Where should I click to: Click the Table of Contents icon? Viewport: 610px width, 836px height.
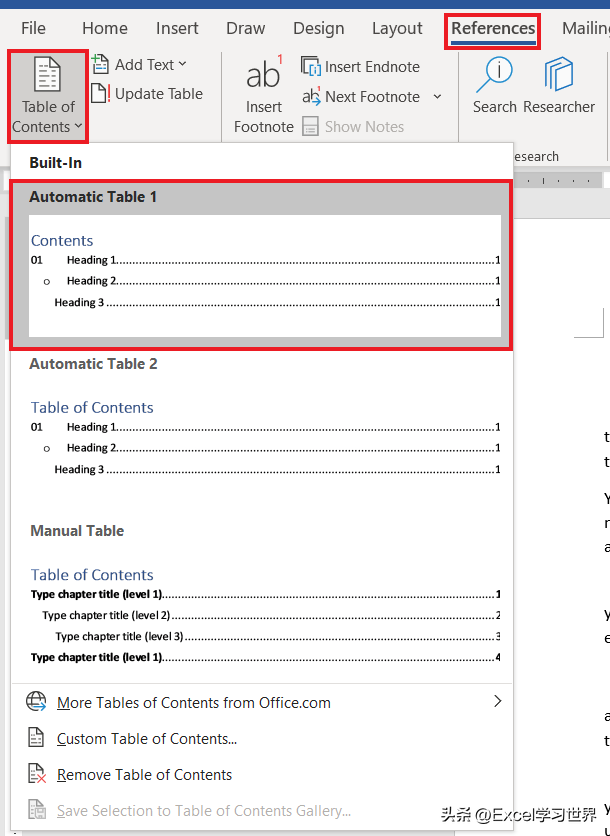pyautogui.click(x=47, y=77)
